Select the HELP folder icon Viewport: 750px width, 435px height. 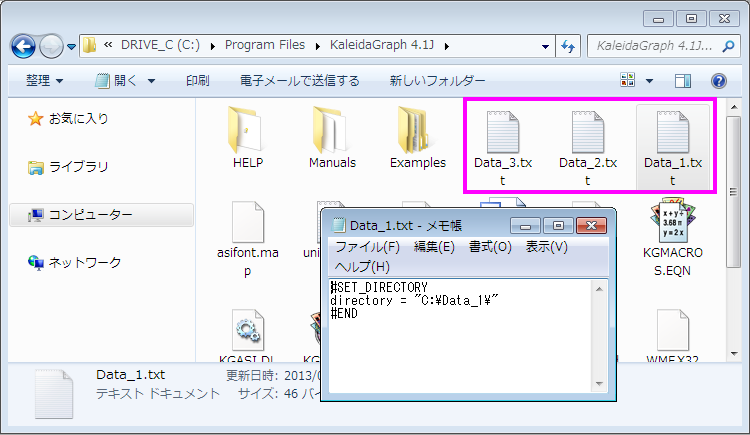[x=247, y=129]
